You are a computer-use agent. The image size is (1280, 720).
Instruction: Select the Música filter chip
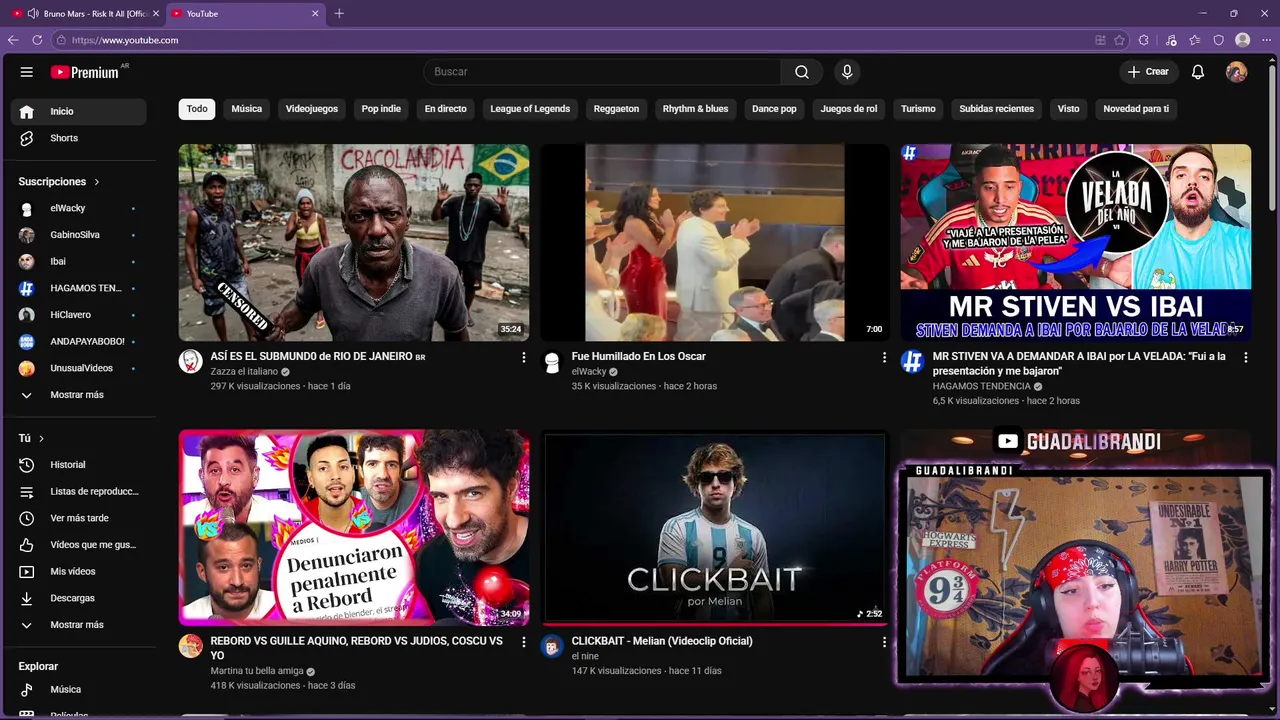tap(247, 109)
